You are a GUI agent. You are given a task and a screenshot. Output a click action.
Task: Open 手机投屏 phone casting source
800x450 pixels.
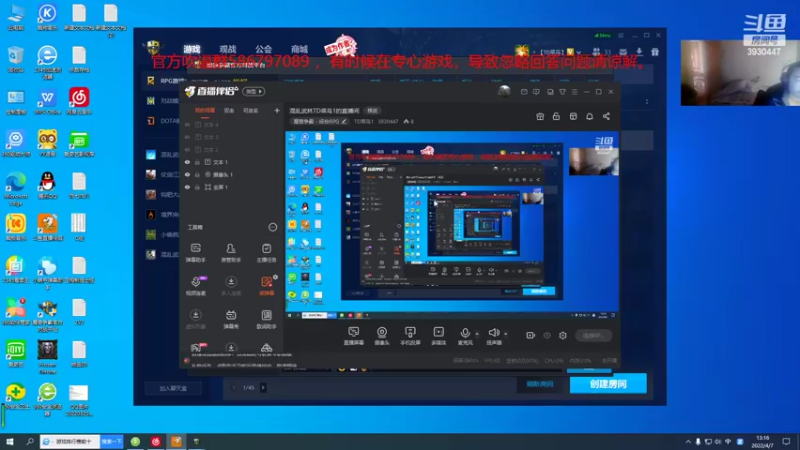410,336
